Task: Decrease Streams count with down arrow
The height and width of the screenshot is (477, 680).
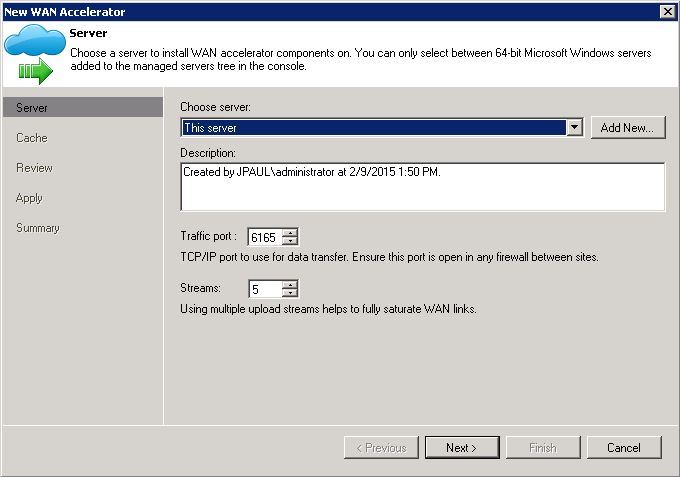Action: pyautogui.click(x=290, y=293)
